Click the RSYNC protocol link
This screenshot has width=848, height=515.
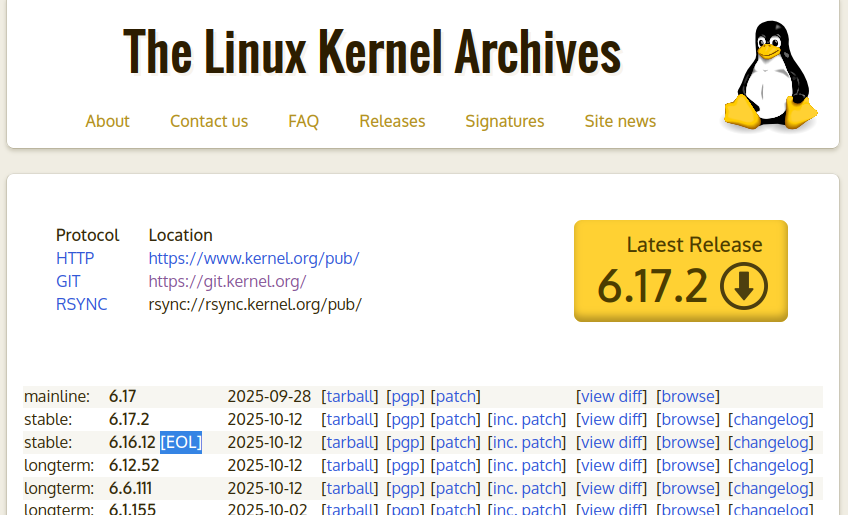(81, 304)
